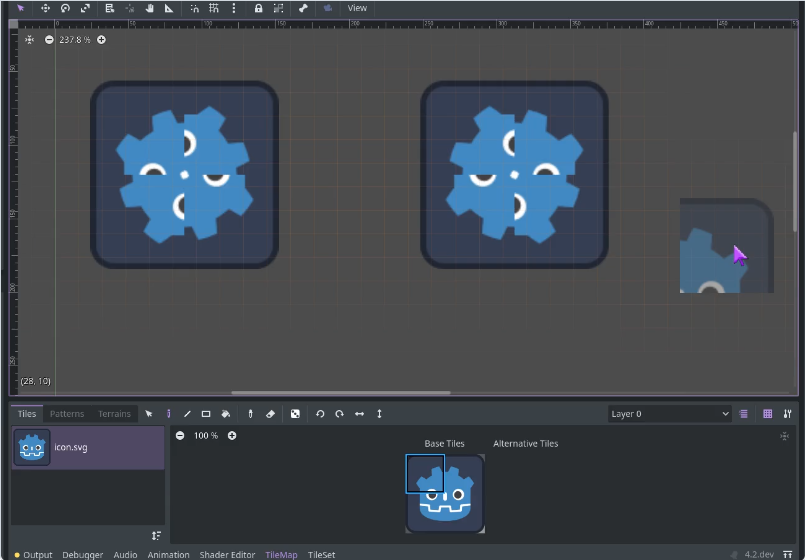Screen dimensions: 805x560
Task: Open the View menu in viewport toolbar
Action: [x=357, y=8]
